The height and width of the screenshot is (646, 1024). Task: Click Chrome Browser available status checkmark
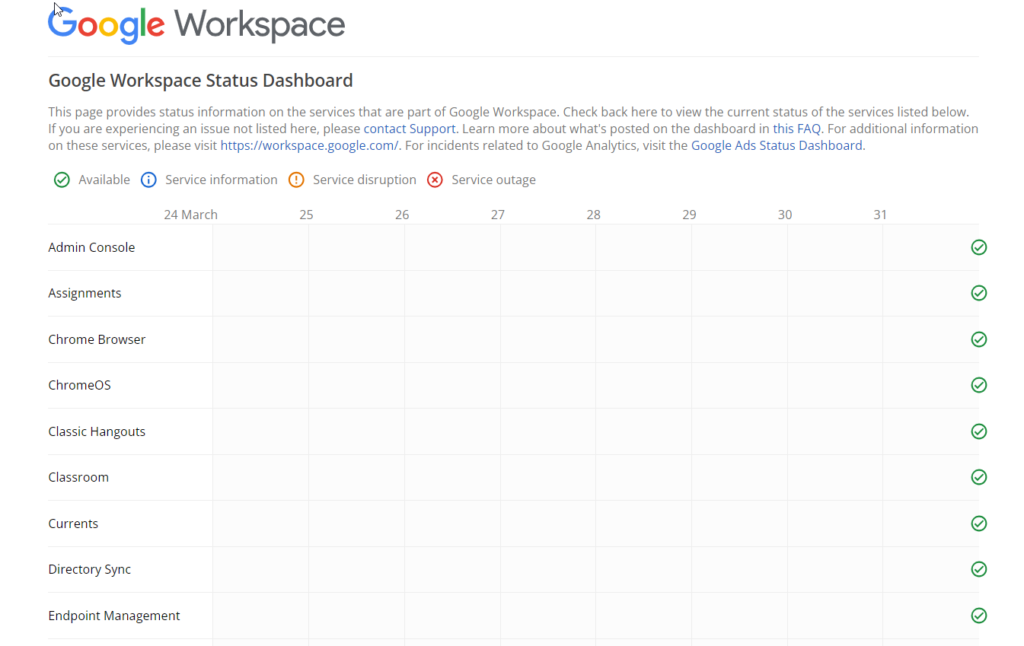(978, 340)
